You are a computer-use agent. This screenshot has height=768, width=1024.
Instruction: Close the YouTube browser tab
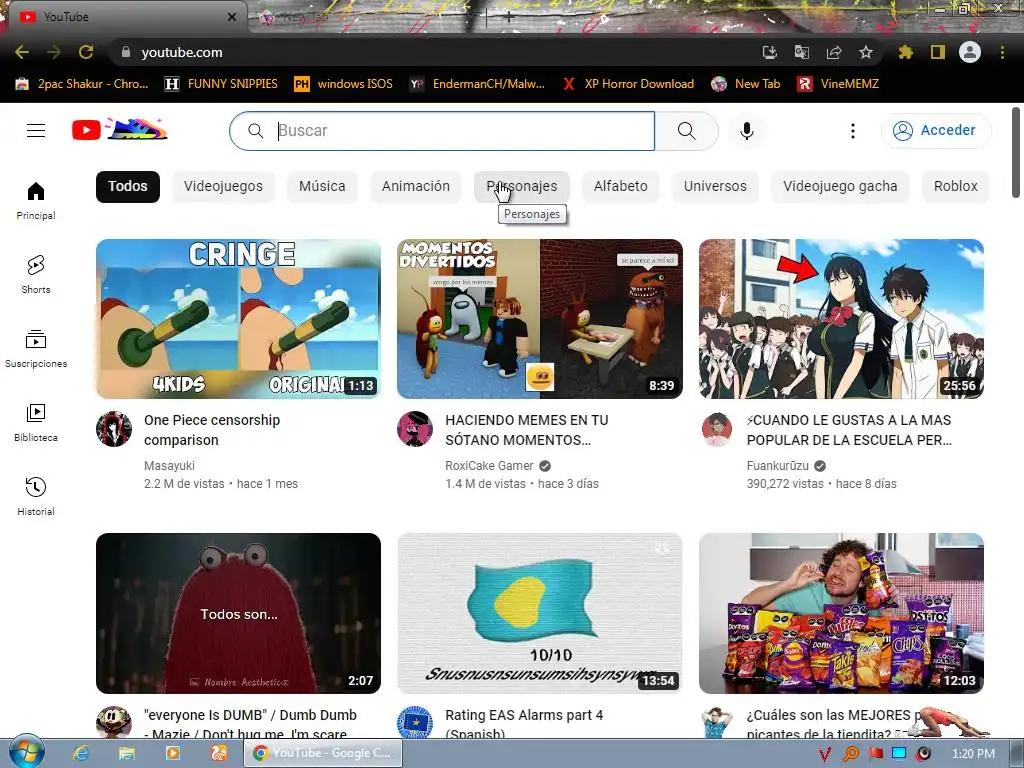click(x=232, y=17)
